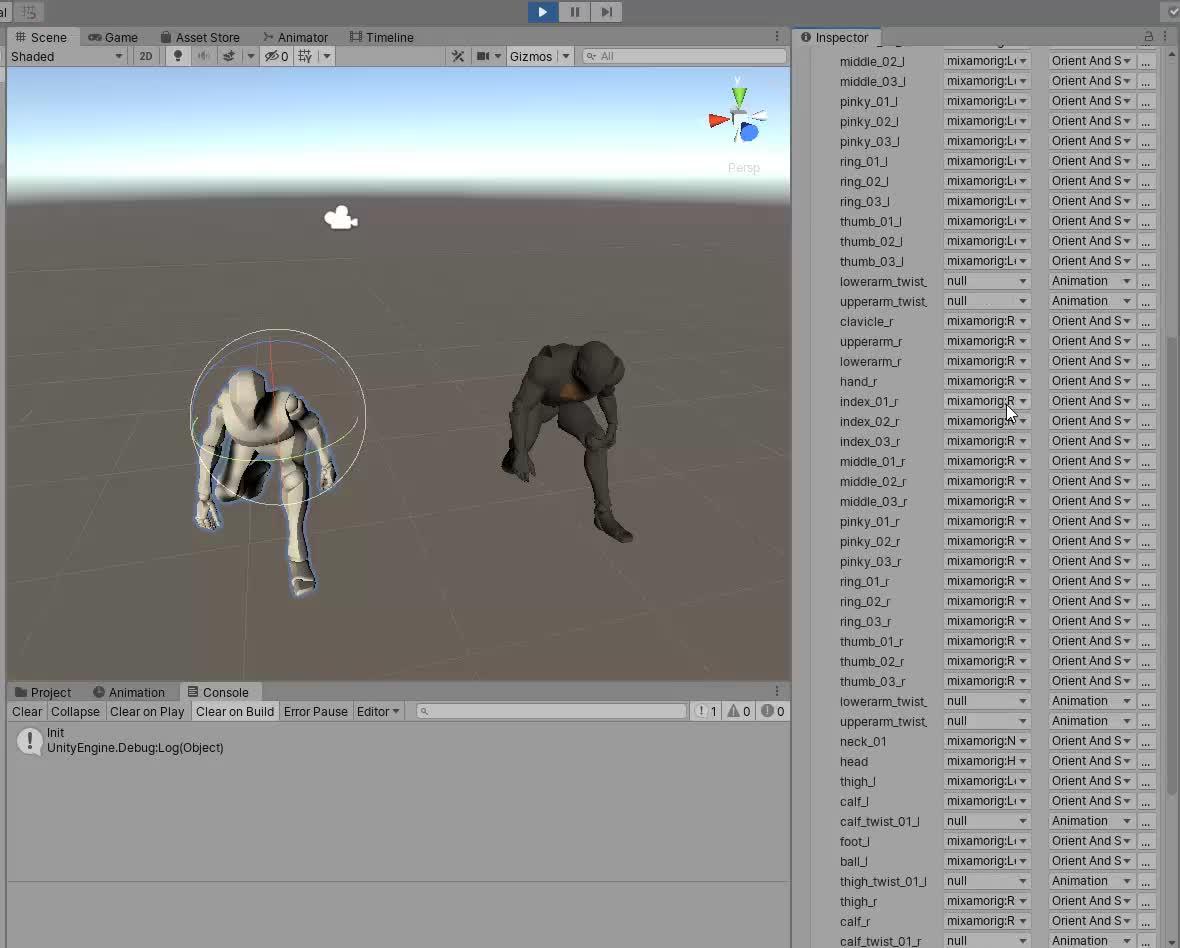
Task: Open bone dropdown for thigh_r
Action: [x=987, y=901]
